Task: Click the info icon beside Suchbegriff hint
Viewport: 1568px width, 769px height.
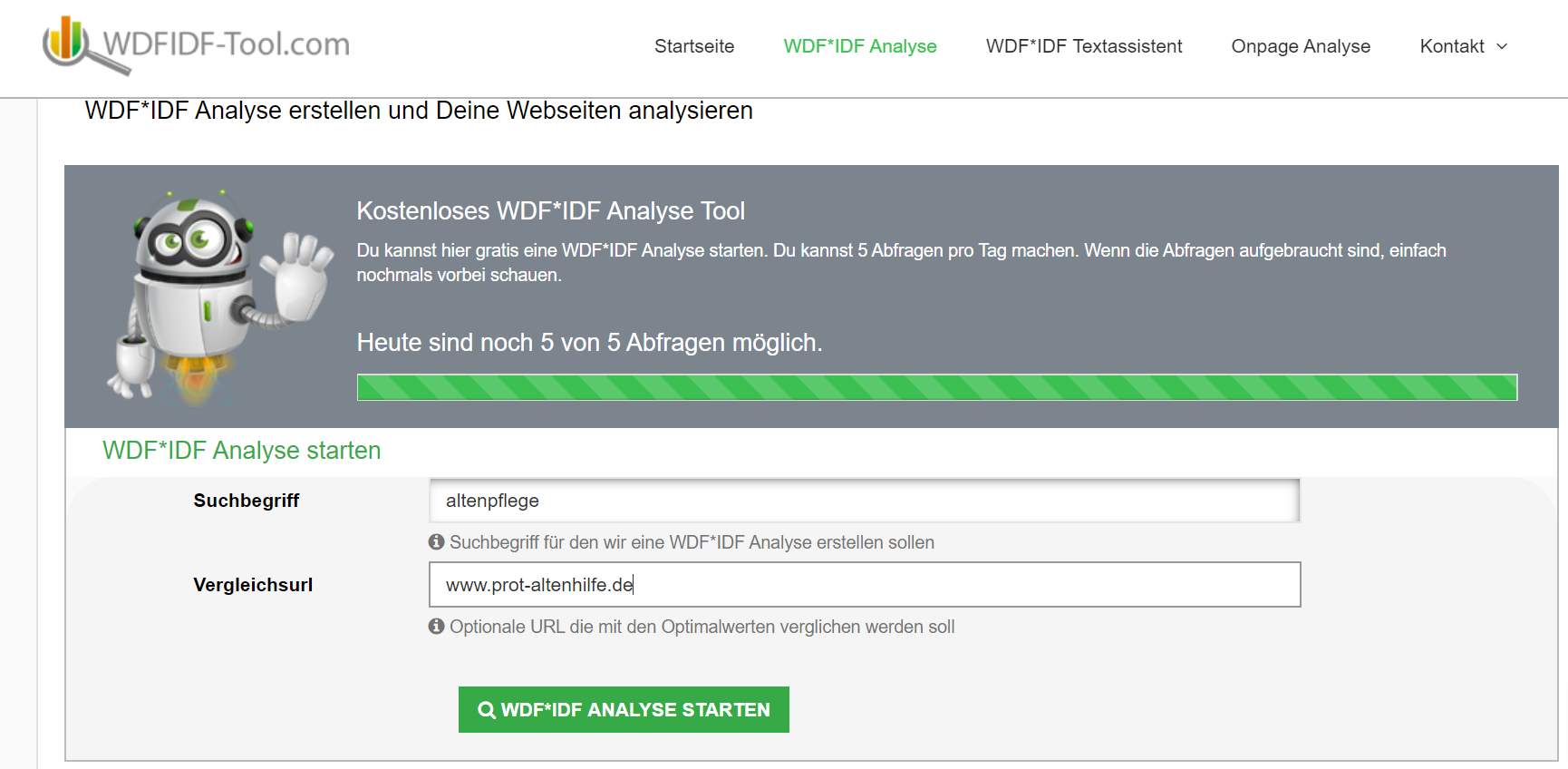Action: tap(437, 541)
